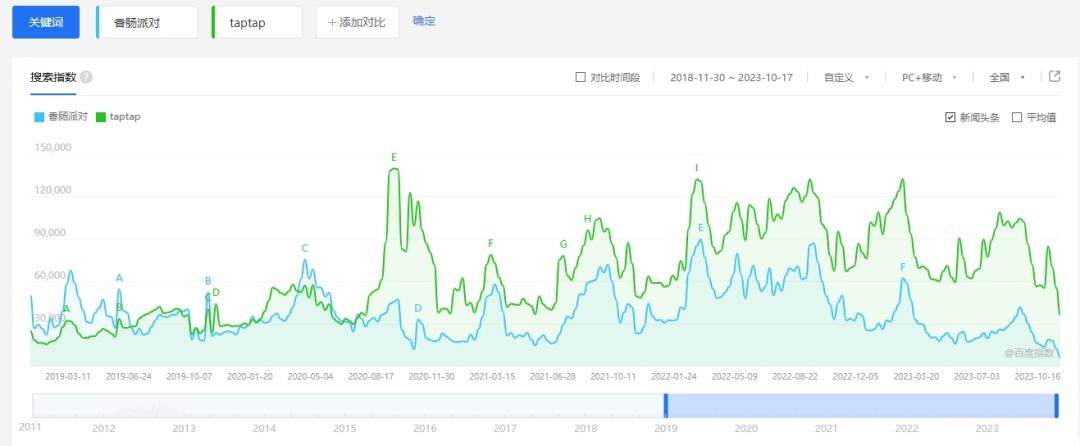Viewport: 1080px width, 446px height.
Task: Click green news marker F
Action: [490, 244]
